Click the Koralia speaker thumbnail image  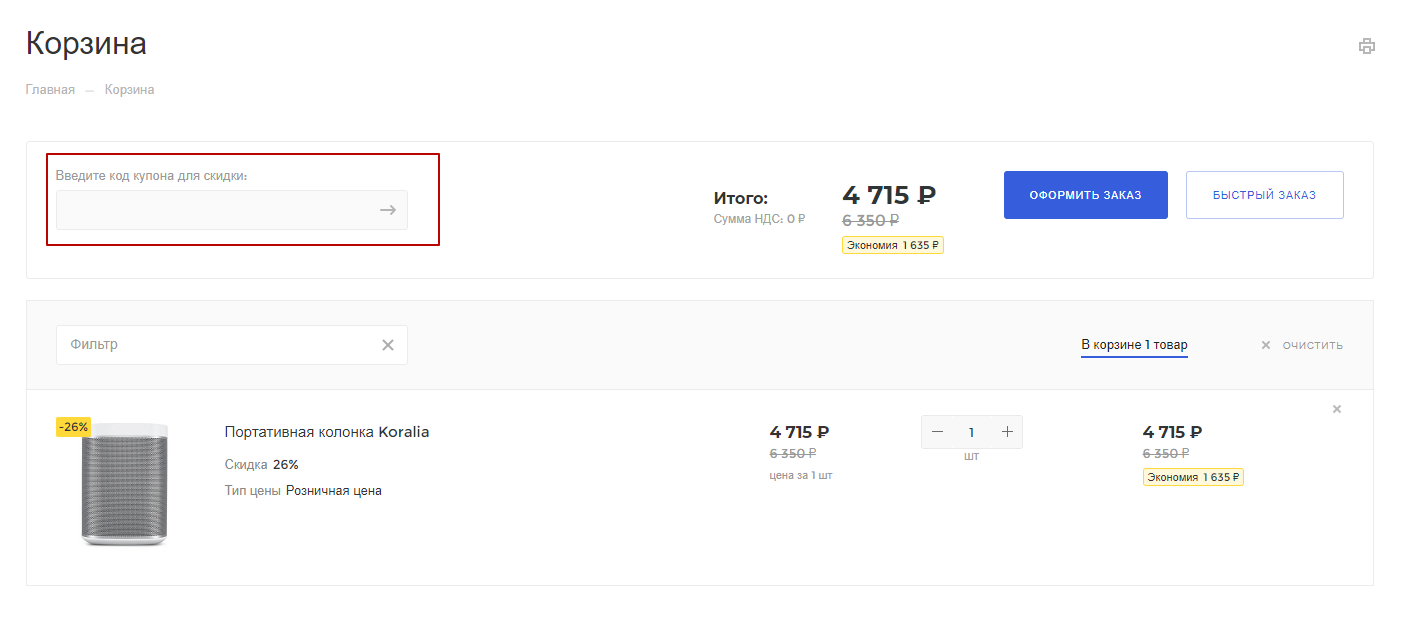pos(124,484)
